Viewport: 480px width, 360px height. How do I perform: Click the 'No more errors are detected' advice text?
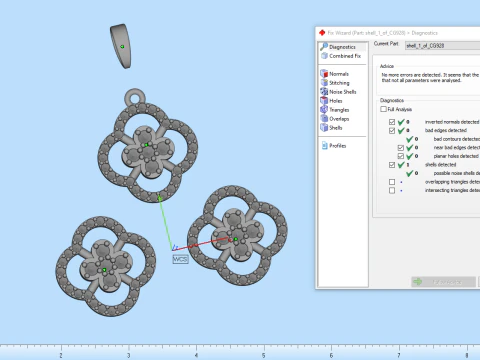pyautogui.click(x=430, y=78)
